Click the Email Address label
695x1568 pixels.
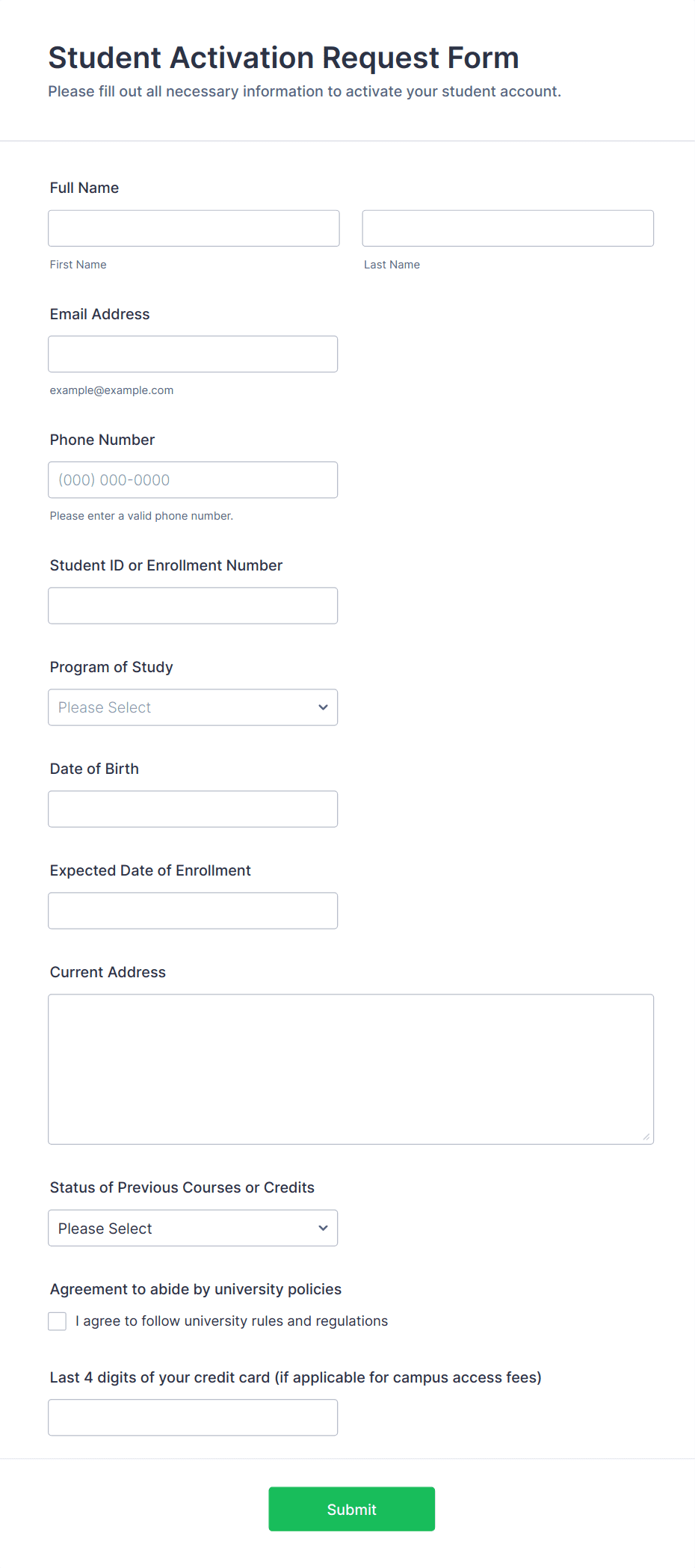[100, 314]
